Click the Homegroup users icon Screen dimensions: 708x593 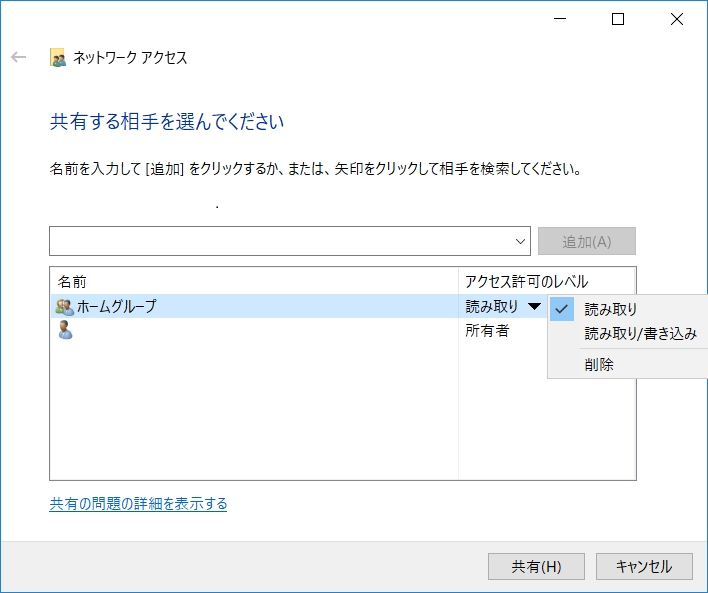pyautogui.click(x=65, y=307)
